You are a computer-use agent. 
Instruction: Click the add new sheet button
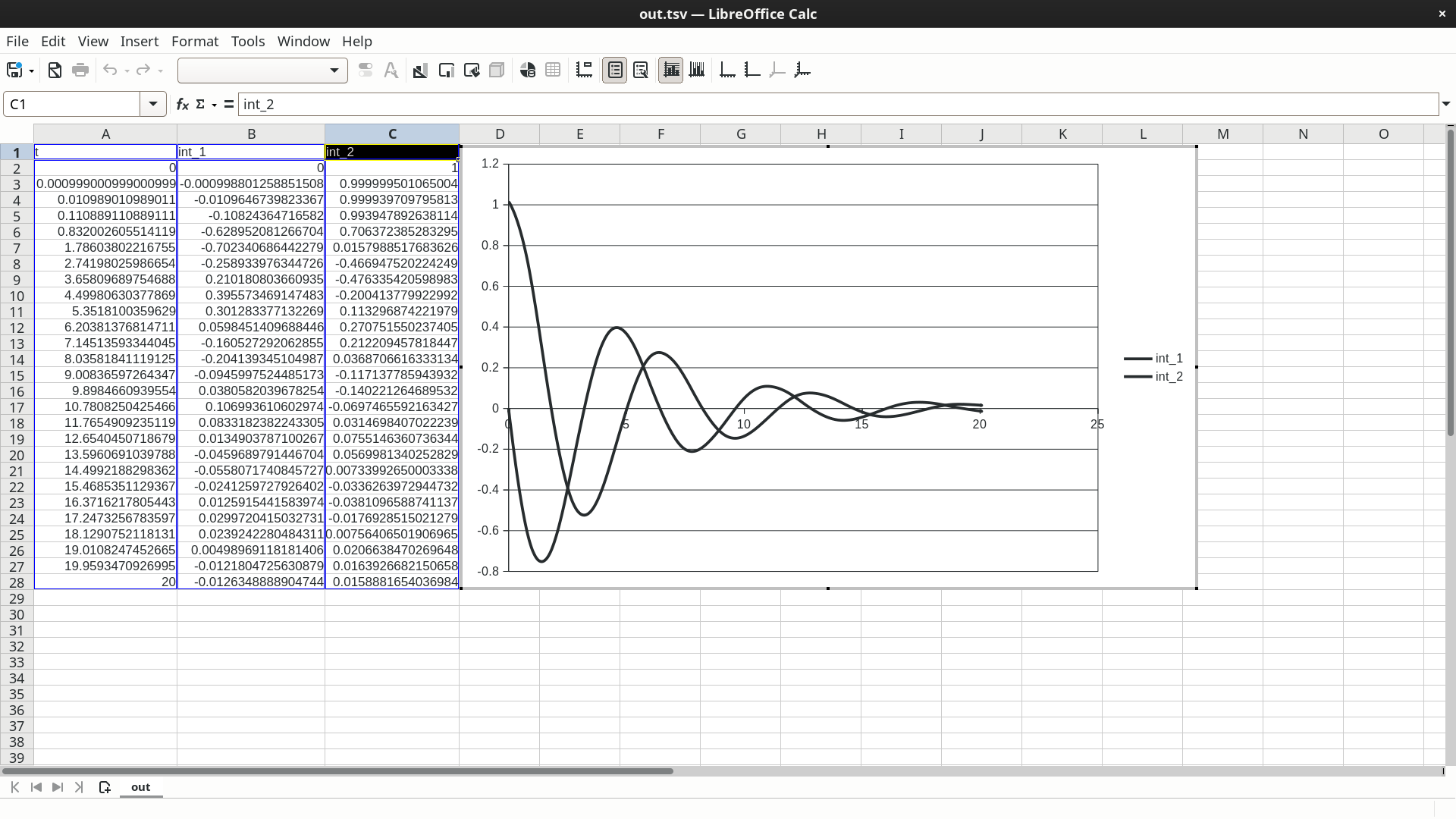[x=105, y=787]
